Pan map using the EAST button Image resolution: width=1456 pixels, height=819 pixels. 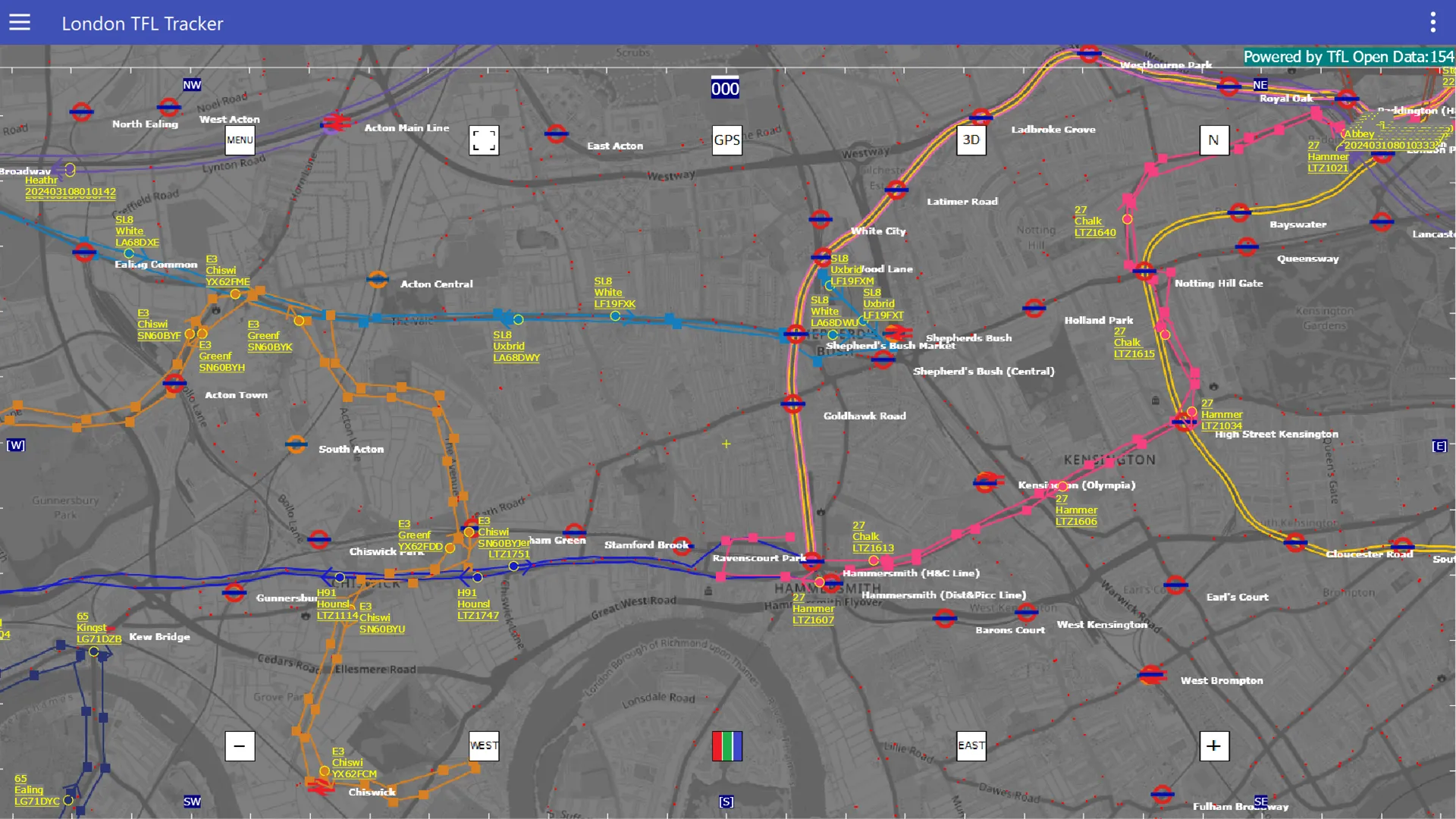pyautogui.click(x=971, y=746)
